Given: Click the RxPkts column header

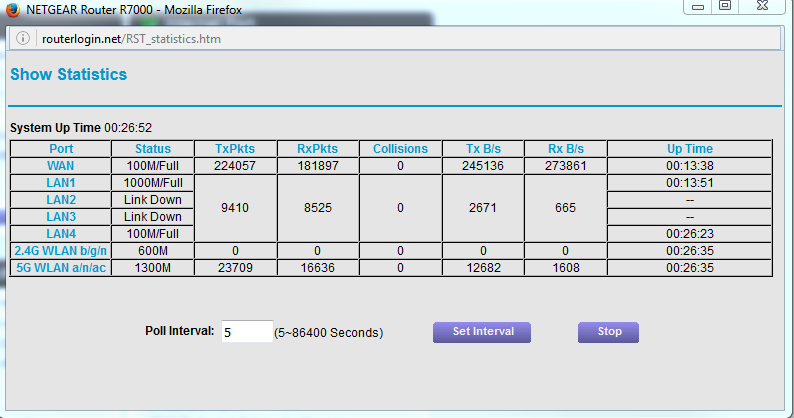Looking at the screenshot, I should (317, 149).
